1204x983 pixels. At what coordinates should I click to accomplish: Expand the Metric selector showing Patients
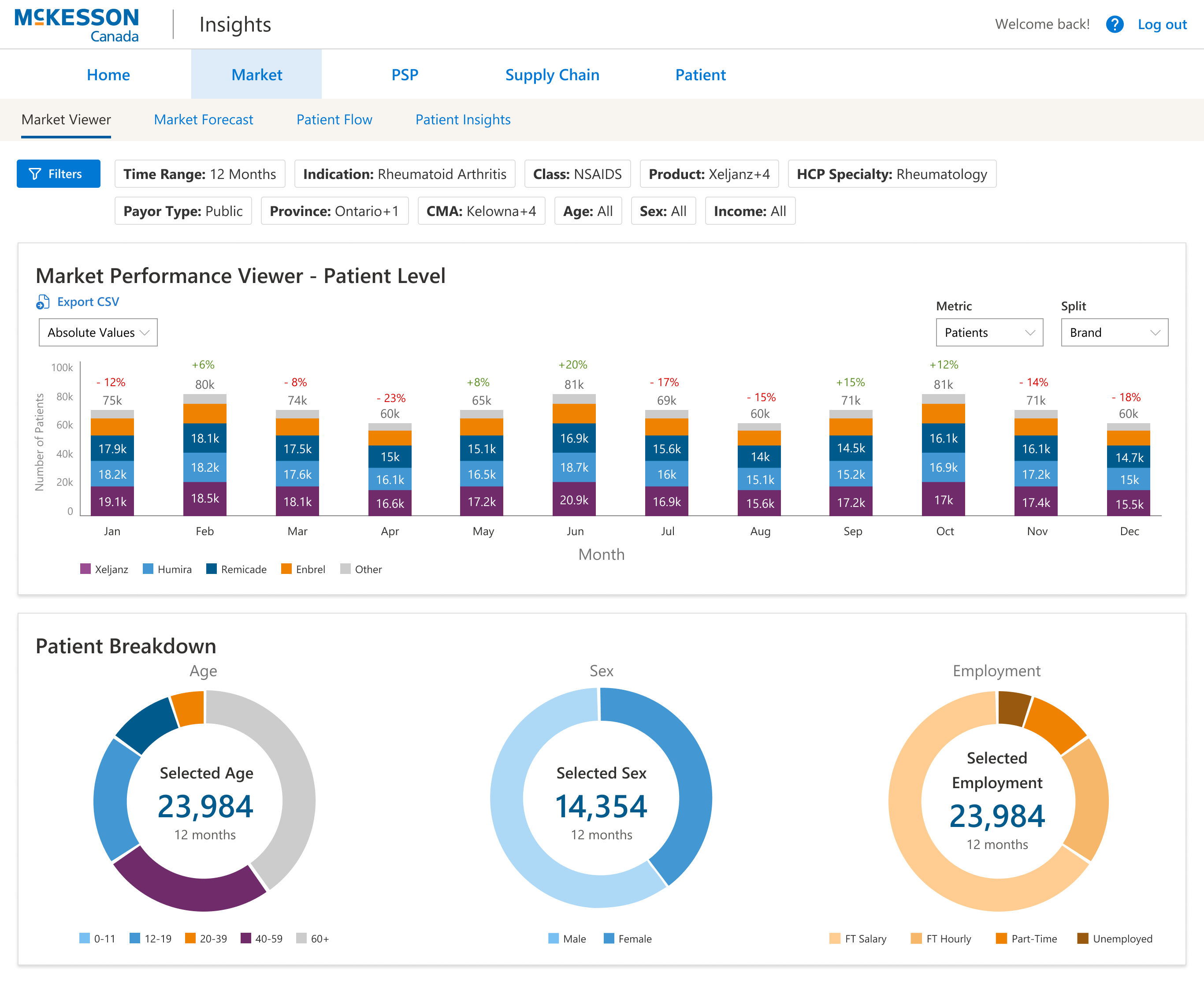pos(989,332)
